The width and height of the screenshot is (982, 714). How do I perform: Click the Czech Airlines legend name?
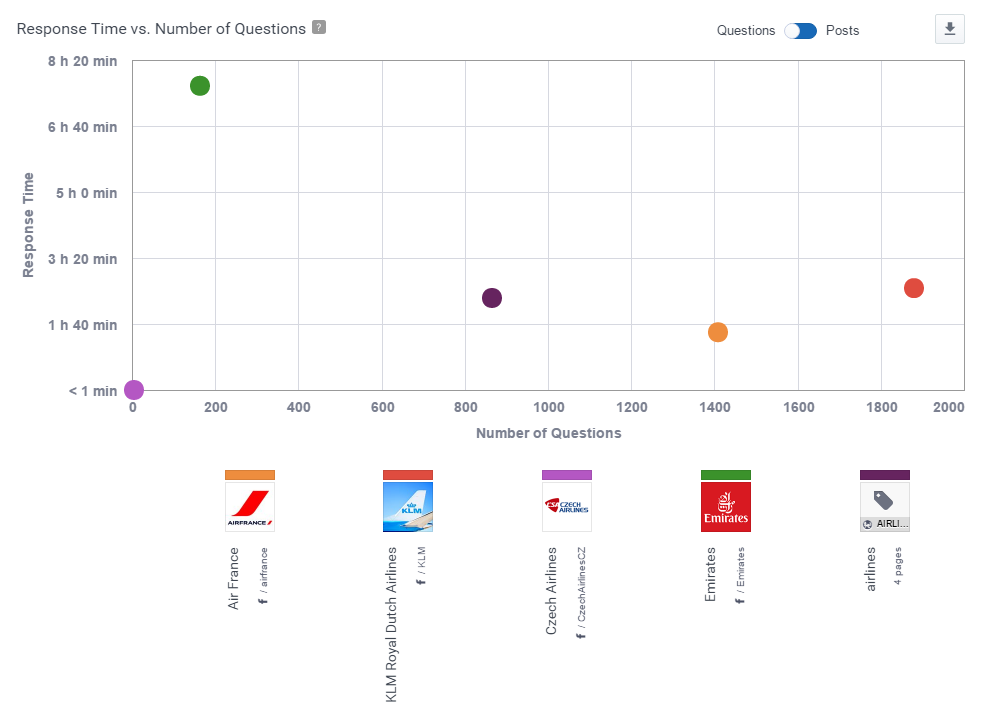(551, 591)
